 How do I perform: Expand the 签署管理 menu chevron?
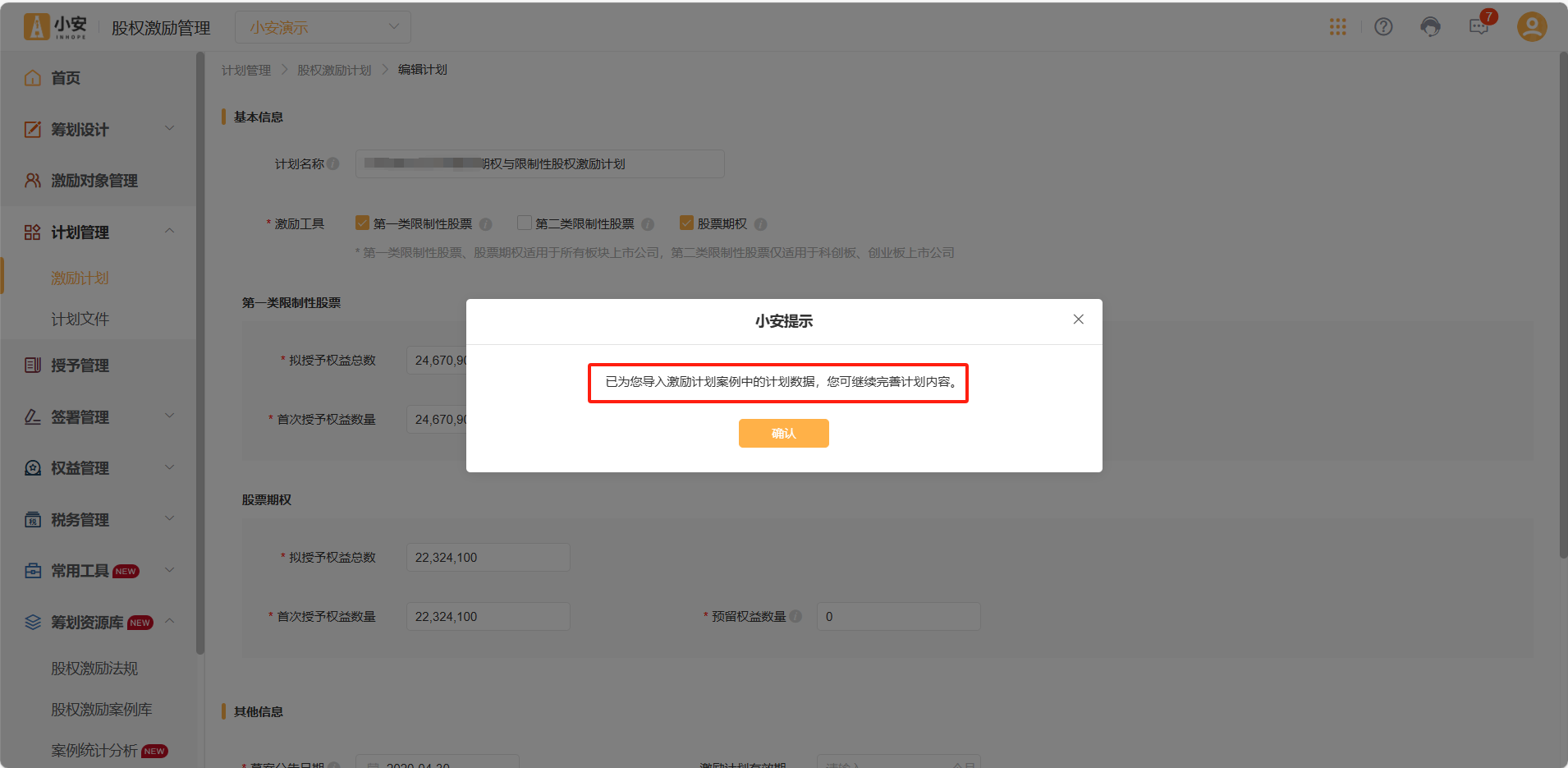170,416
